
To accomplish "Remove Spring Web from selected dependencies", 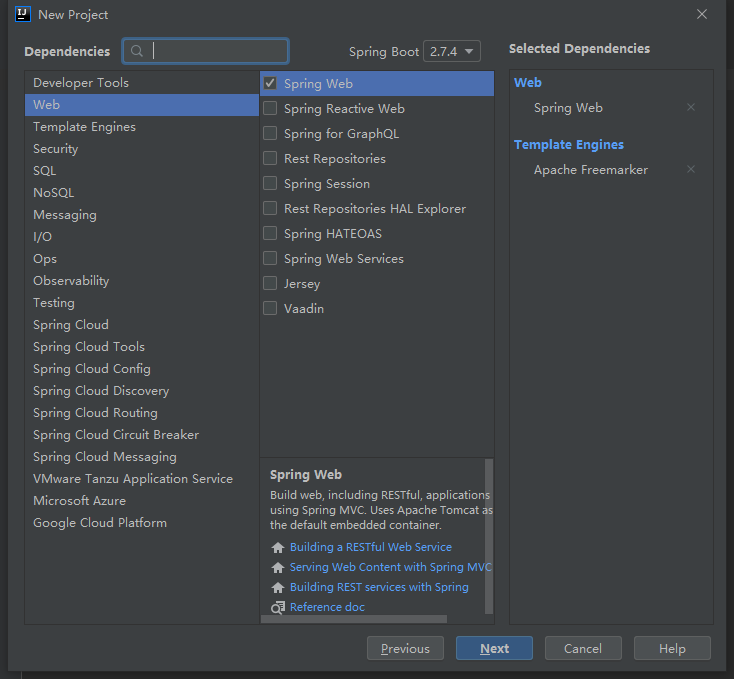I will click(x=690, y=107).
